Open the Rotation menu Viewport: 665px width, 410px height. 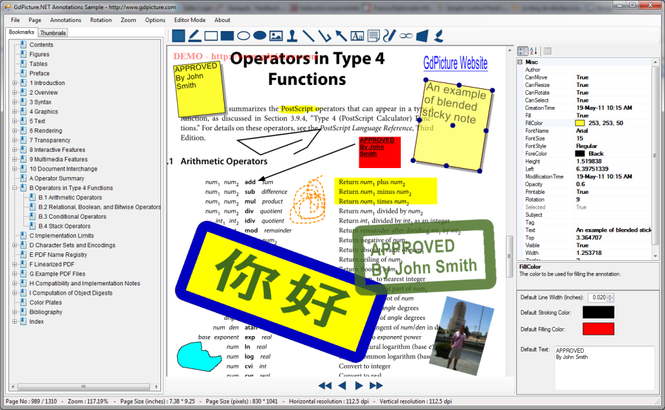point(101,20)
